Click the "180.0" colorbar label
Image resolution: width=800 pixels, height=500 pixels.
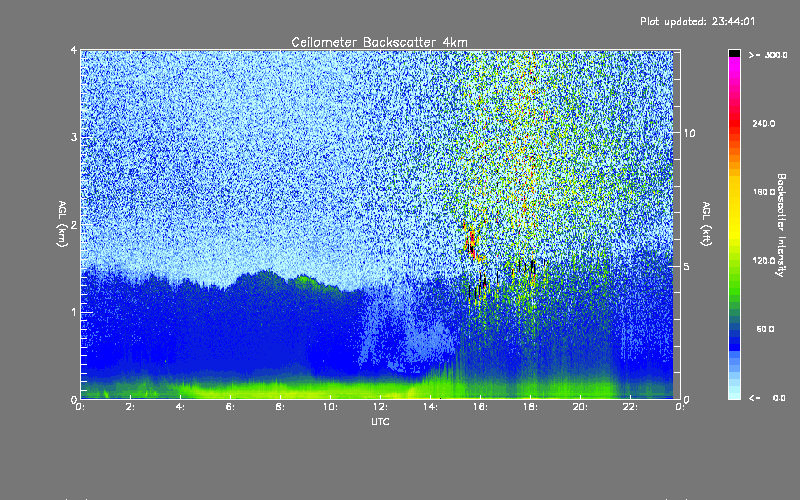[764, 192]
